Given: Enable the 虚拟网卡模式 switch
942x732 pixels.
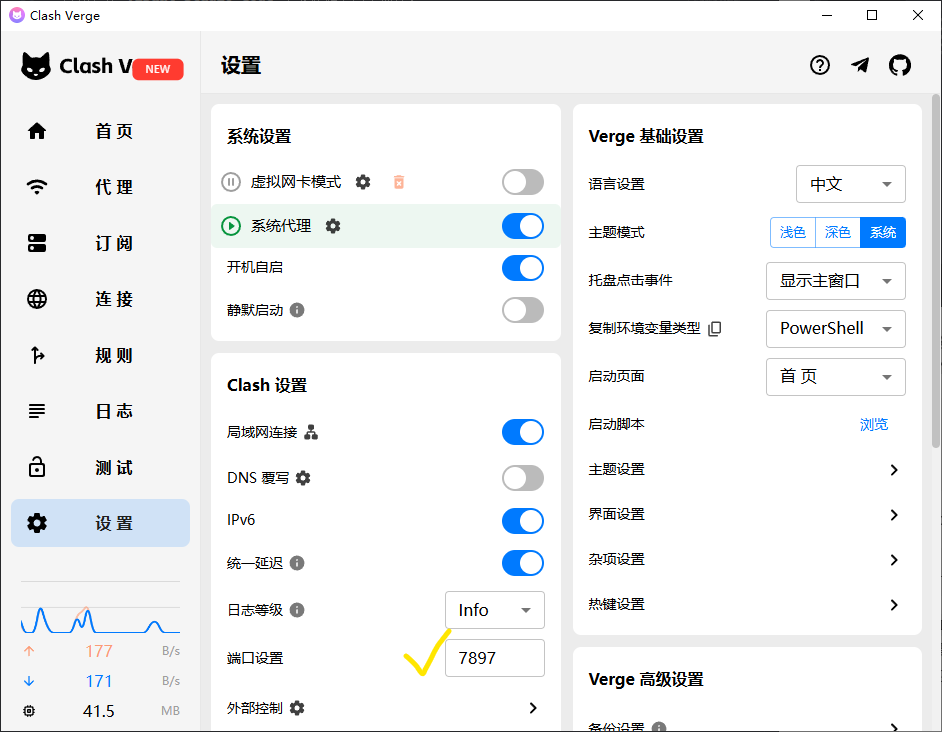Looking at the screenshot, I should [x=522, y=182].
